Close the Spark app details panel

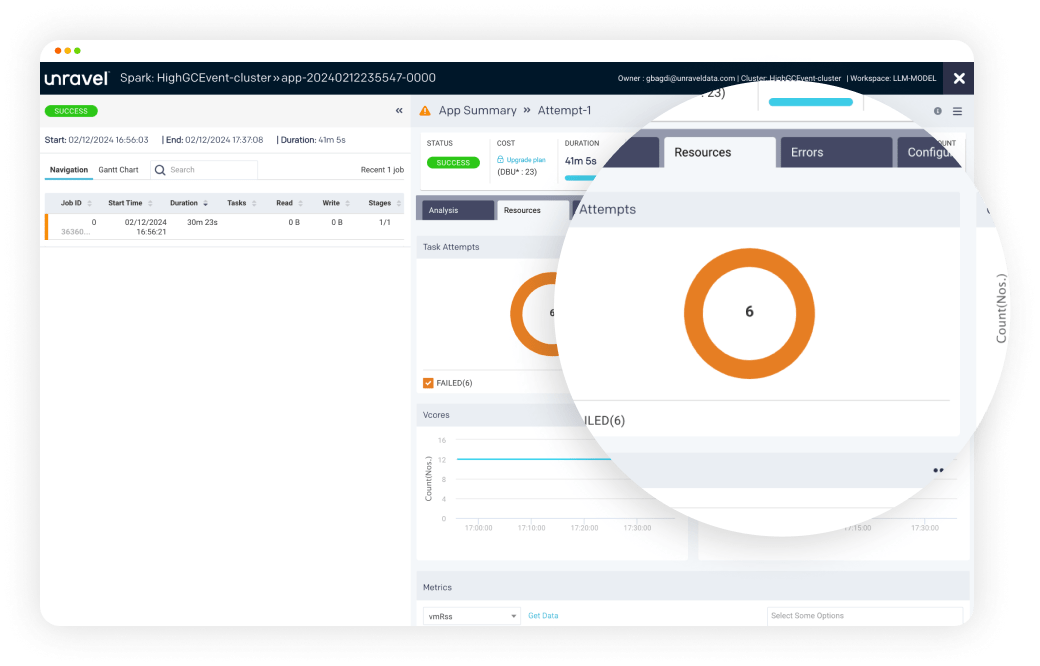(959, 78)
